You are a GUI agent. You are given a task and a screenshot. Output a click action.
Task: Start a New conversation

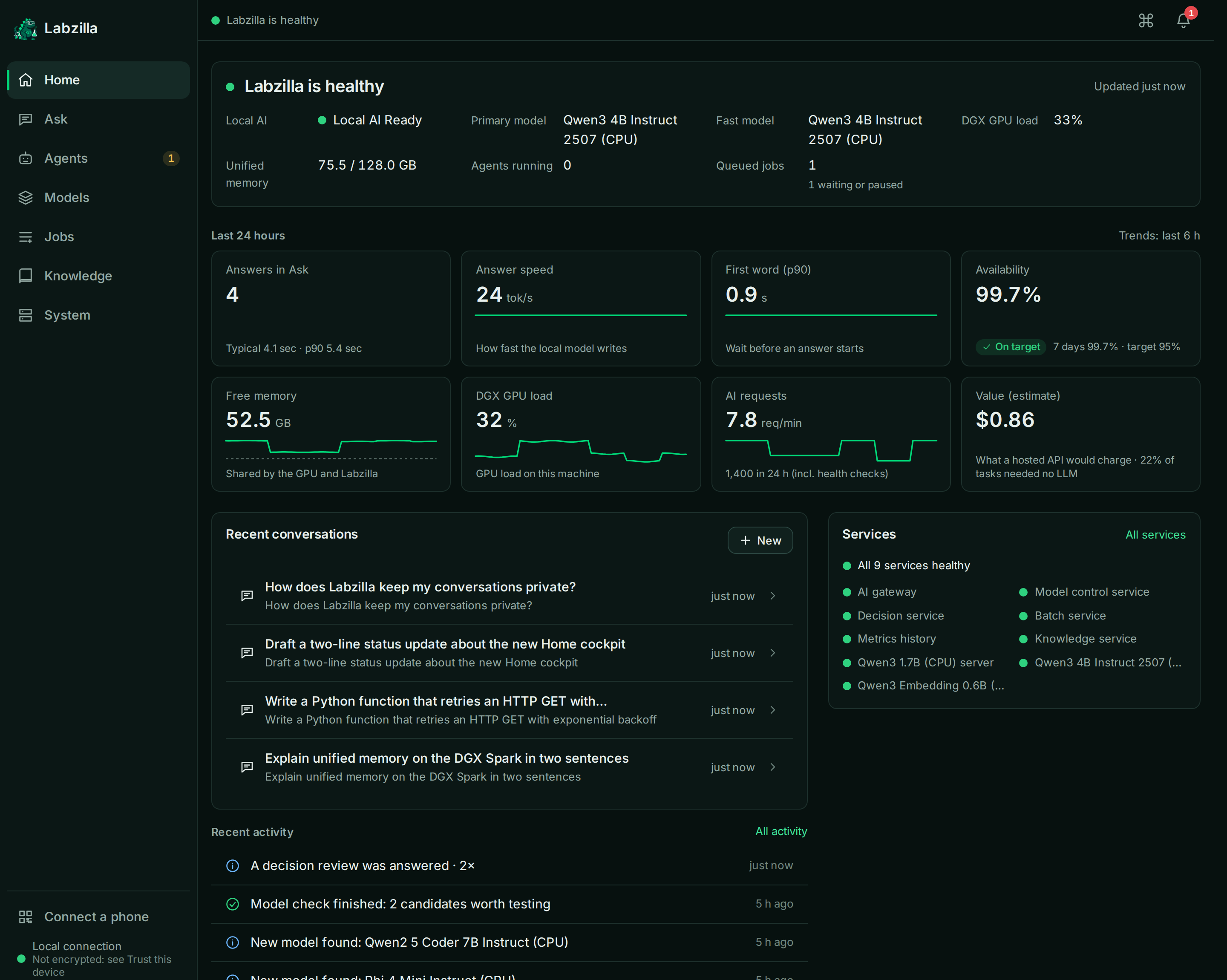coord(760,540)
